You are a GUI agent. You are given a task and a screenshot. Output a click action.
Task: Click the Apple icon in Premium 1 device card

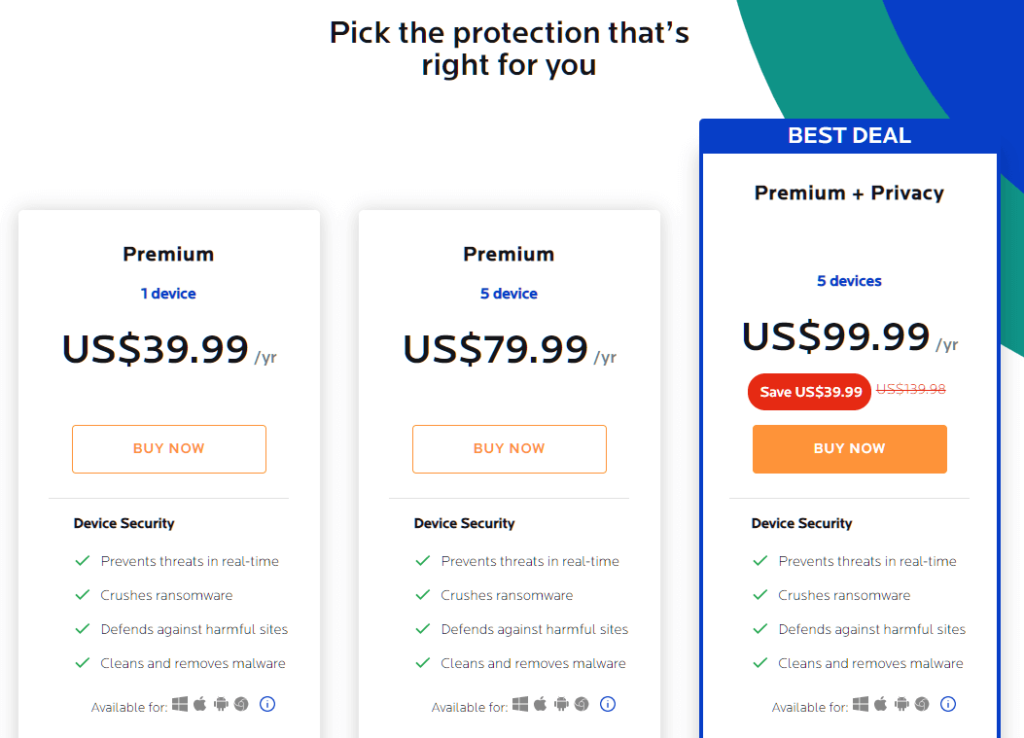[200, 704]
